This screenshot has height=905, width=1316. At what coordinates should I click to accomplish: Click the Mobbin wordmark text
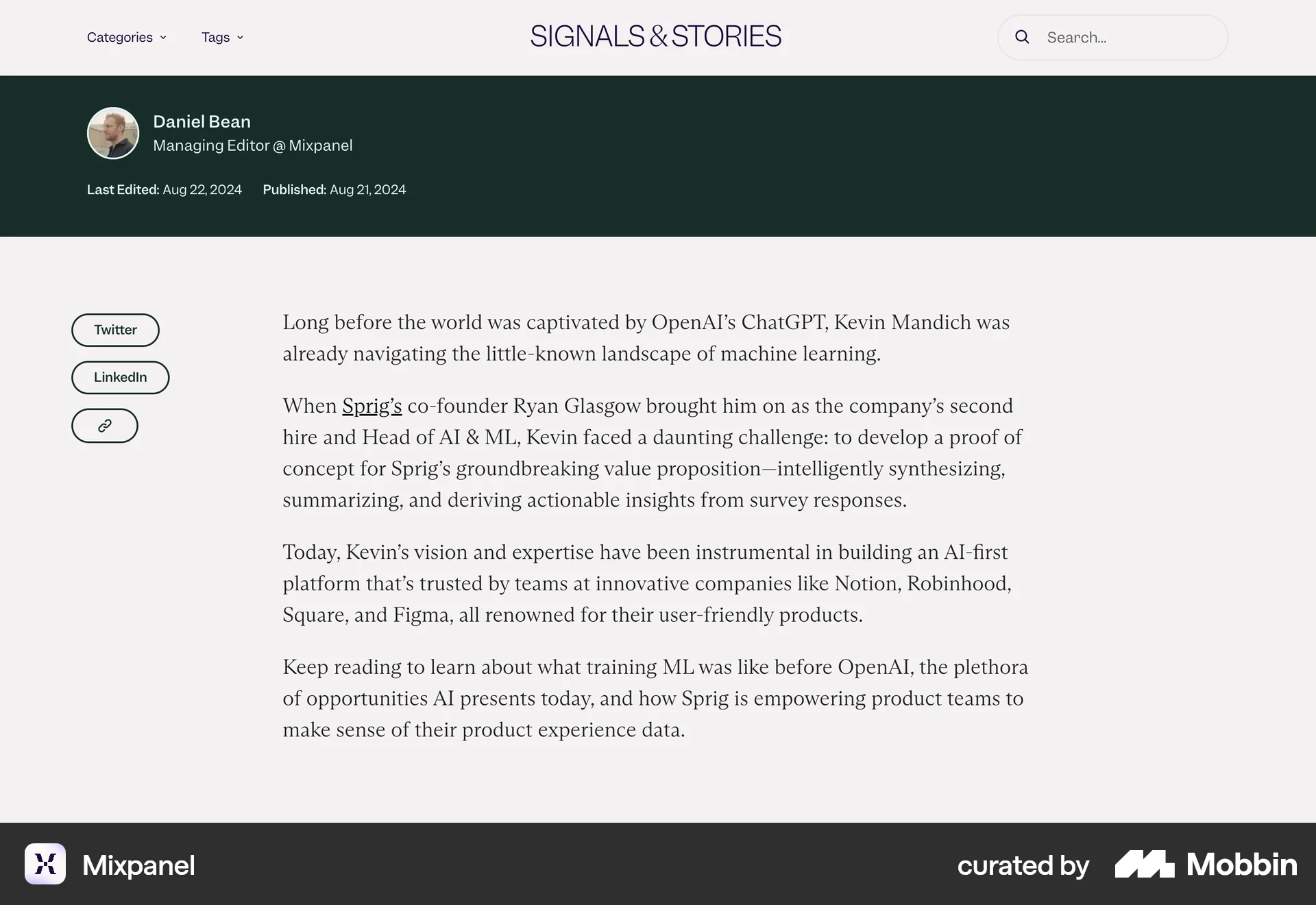pos(1241,865)
